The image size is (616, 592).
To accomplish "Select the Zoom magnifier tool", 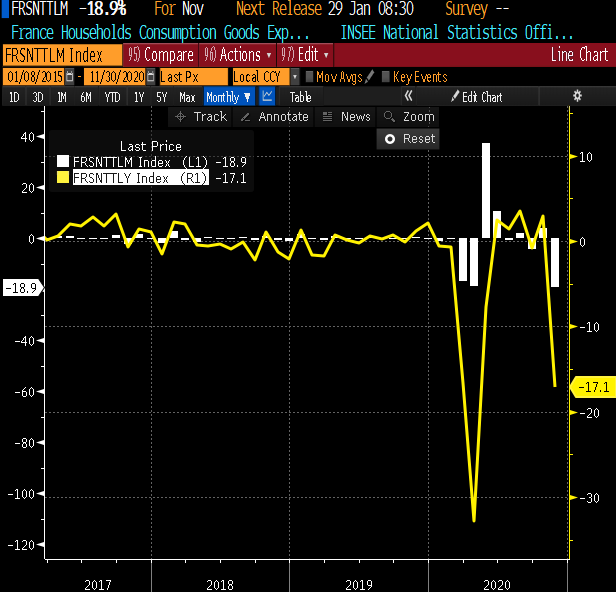I will pyautogui.click(x=410, y=117).
